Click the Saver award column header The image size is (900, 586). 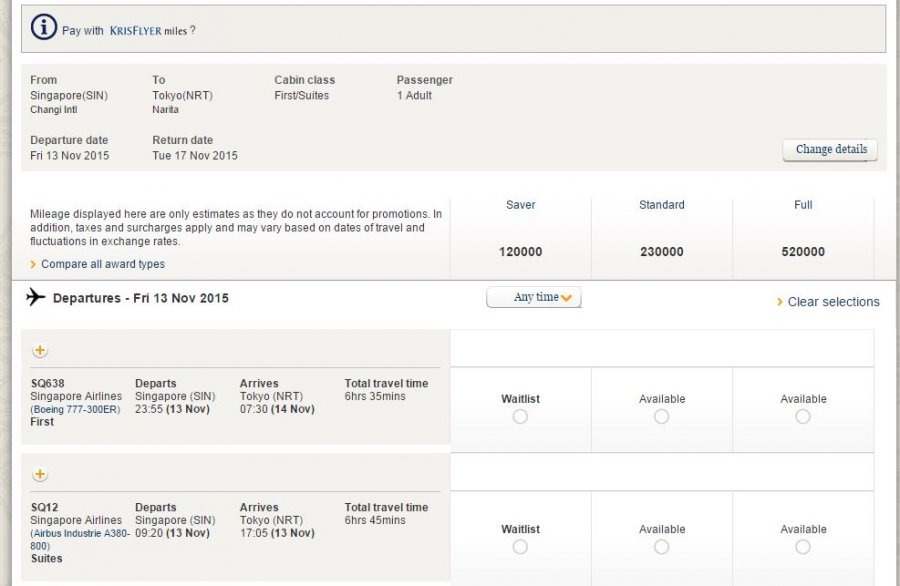520,205
